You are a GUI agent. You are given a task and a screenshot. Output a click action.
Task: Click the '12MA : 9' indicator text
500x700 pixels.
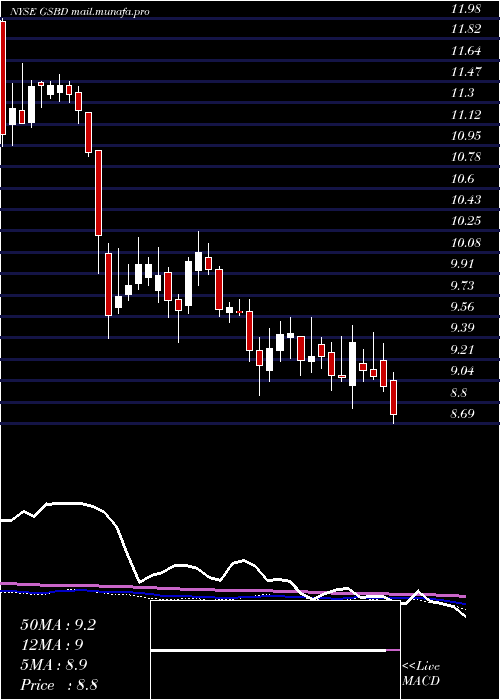(52, 645)
